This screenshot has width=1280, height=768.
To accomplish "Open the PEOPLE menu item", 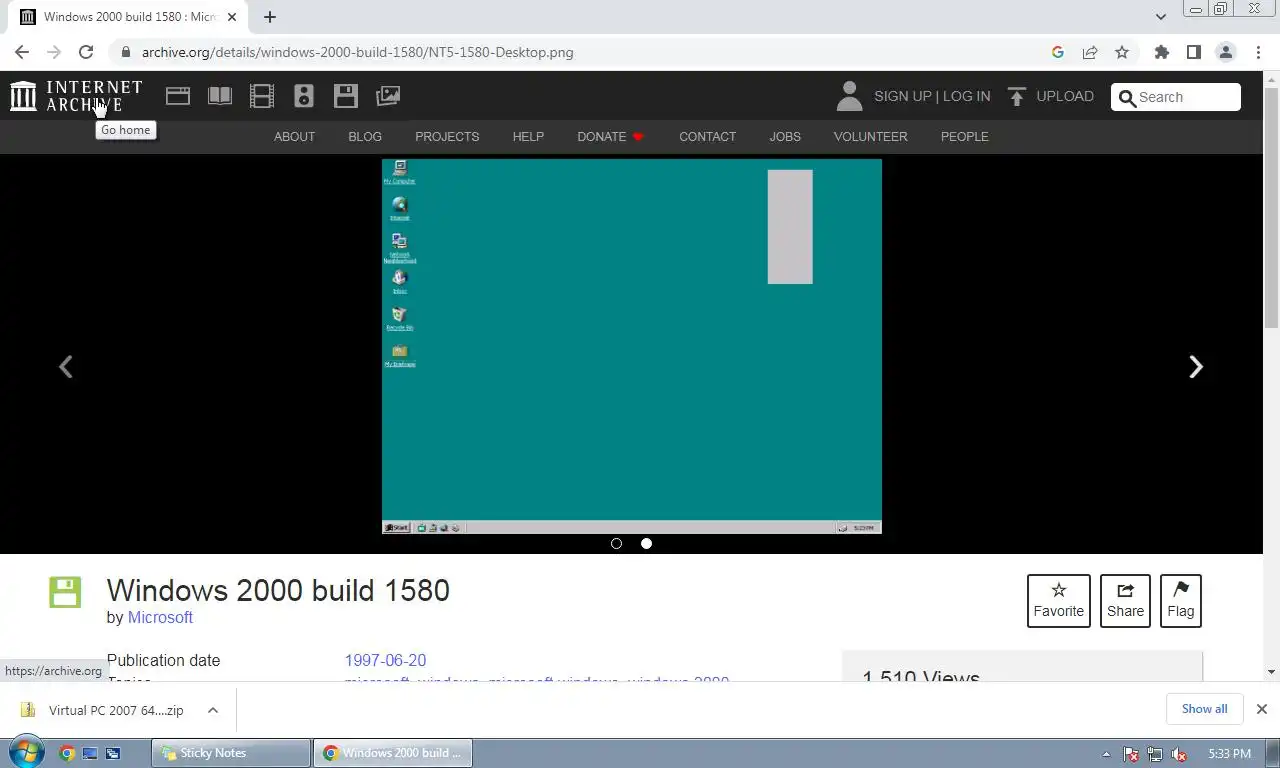I will (964, 136).
